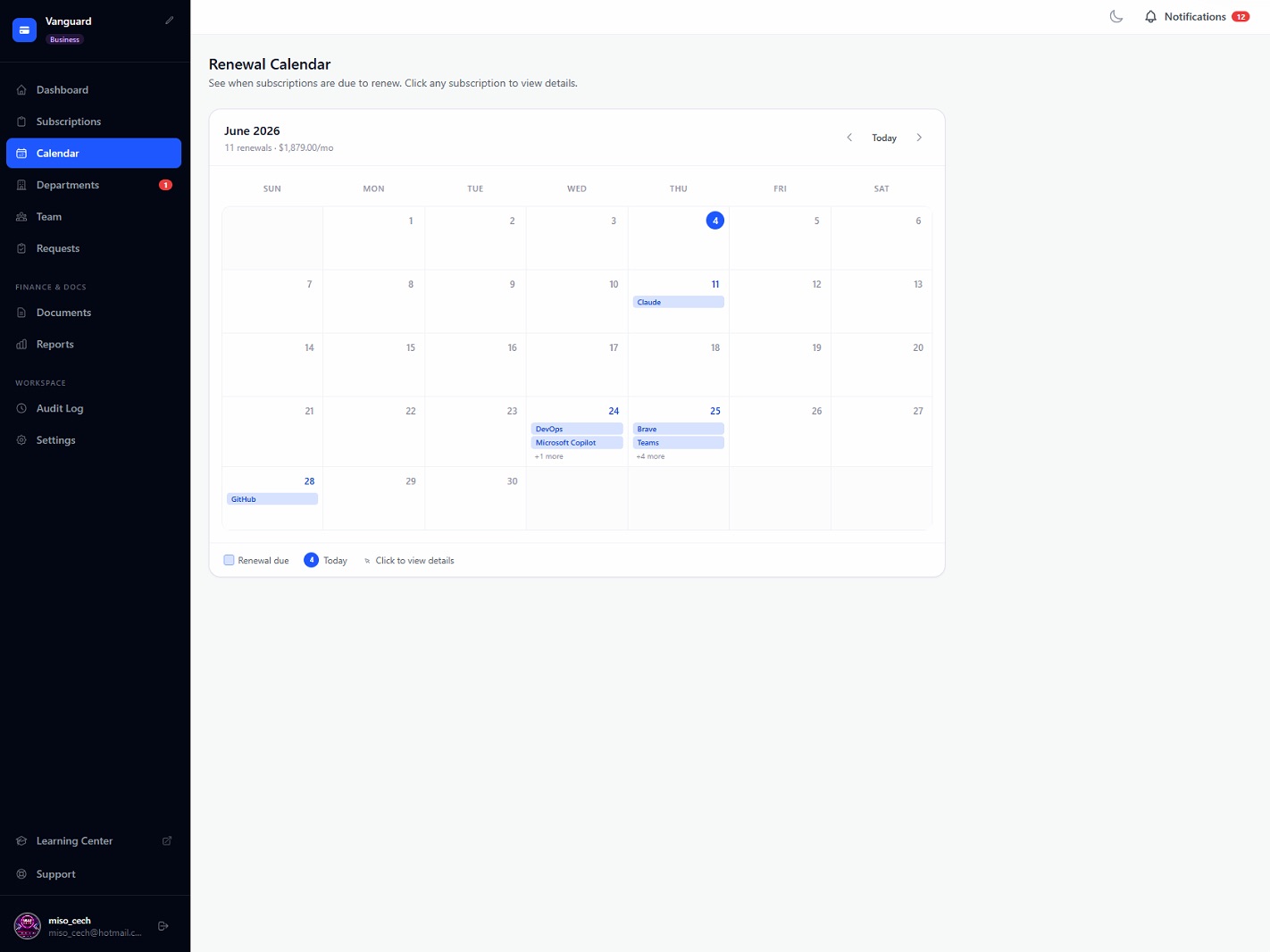Click the Documents file icon

point(21,313)
